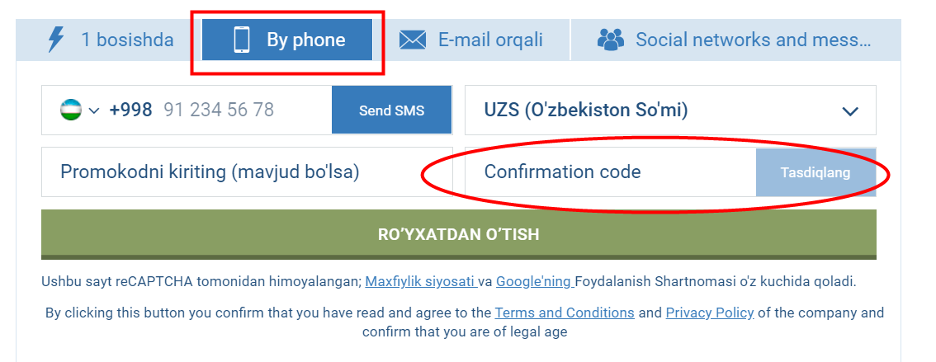Expand country code chevron beside the flag
The width and height of the screenshot is (936, 362).
pyautogui.click(x=94, y=111)
